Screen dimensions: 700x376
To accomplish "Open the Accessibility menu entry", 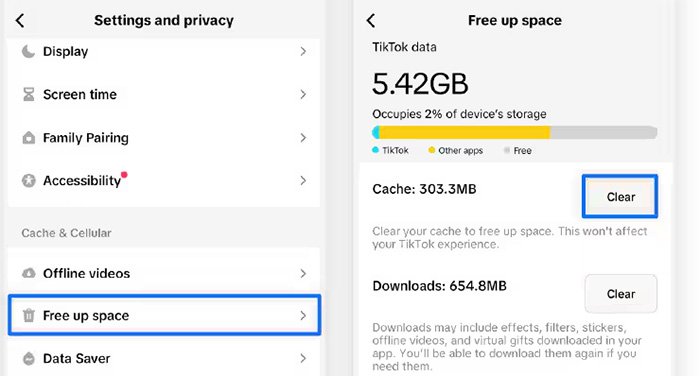I will tap(164, 180).
